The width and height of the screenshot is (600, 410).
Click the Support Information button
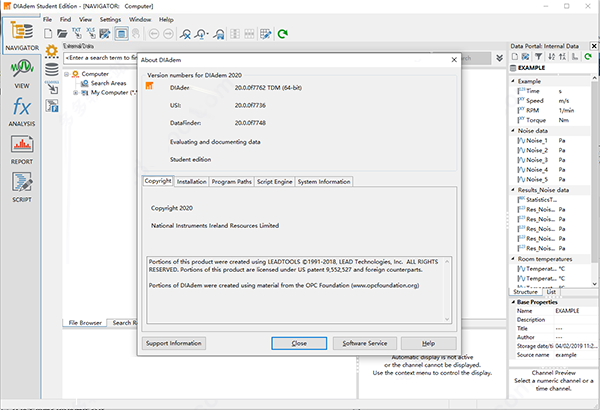tap(173, 343)
